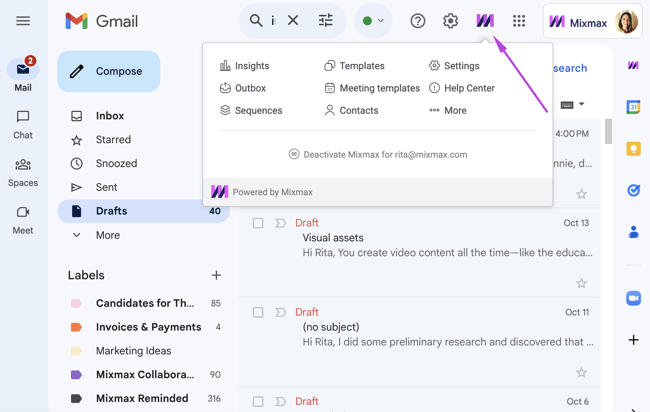
Task: Open the Visual assets draft email
Action: (420, 252)
